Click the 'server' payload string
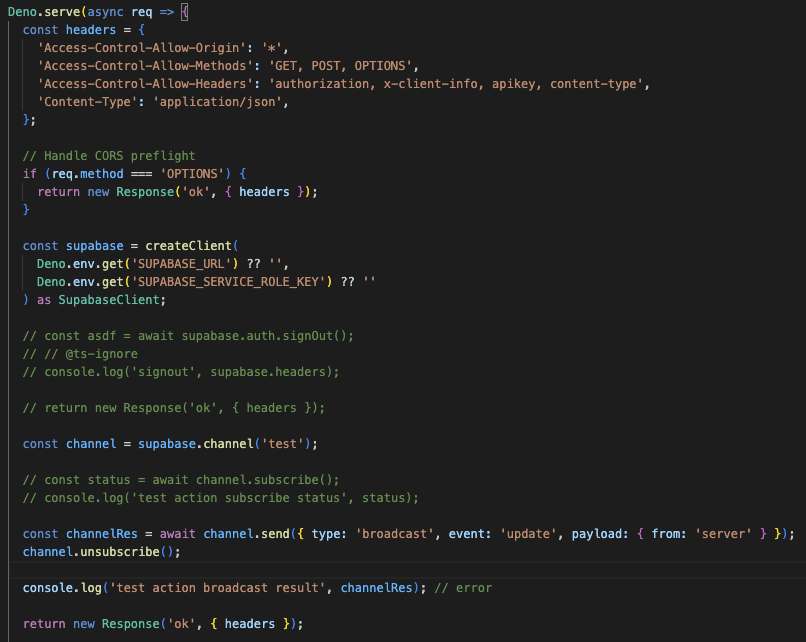Image resolution: width=806 pixels, height=642 pixels. tap(723, 534)
